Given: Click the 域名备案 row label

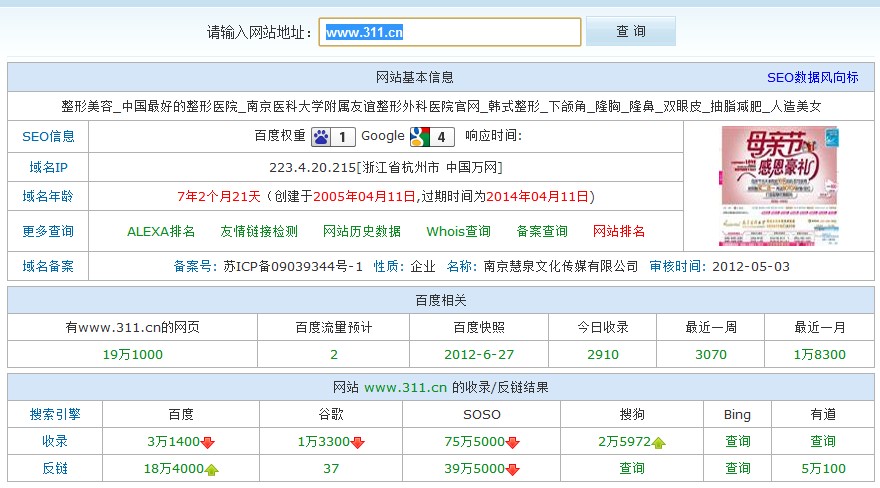Looking at the screenshot, I should click(48, 266).
